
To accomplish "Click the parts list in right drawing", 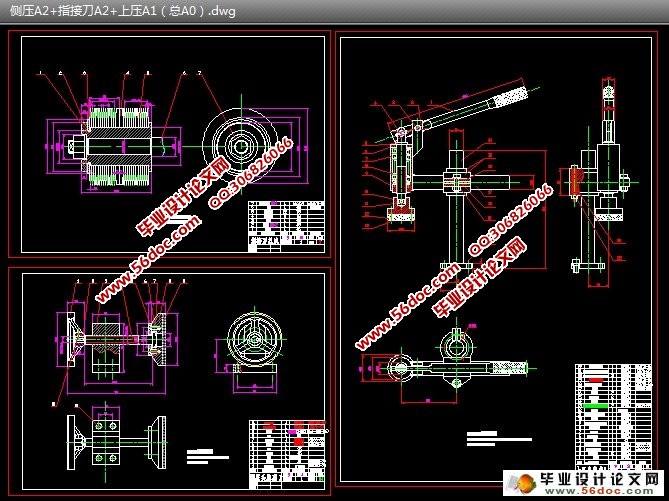I will (613, 417).
